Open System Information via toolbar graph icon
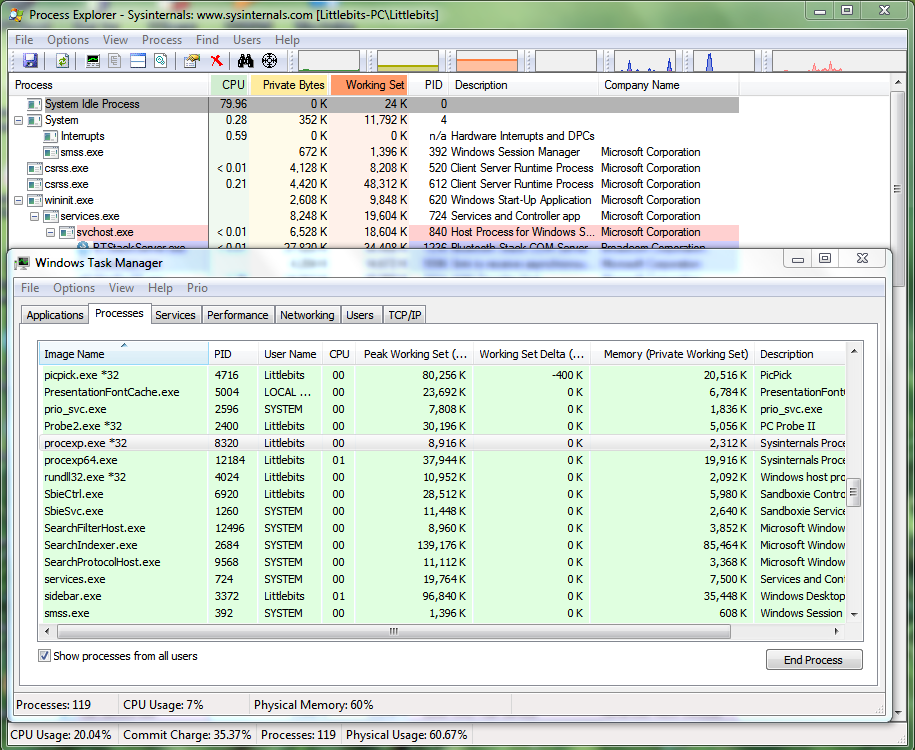This screenshot has width=915, height=750. [94, 61]
